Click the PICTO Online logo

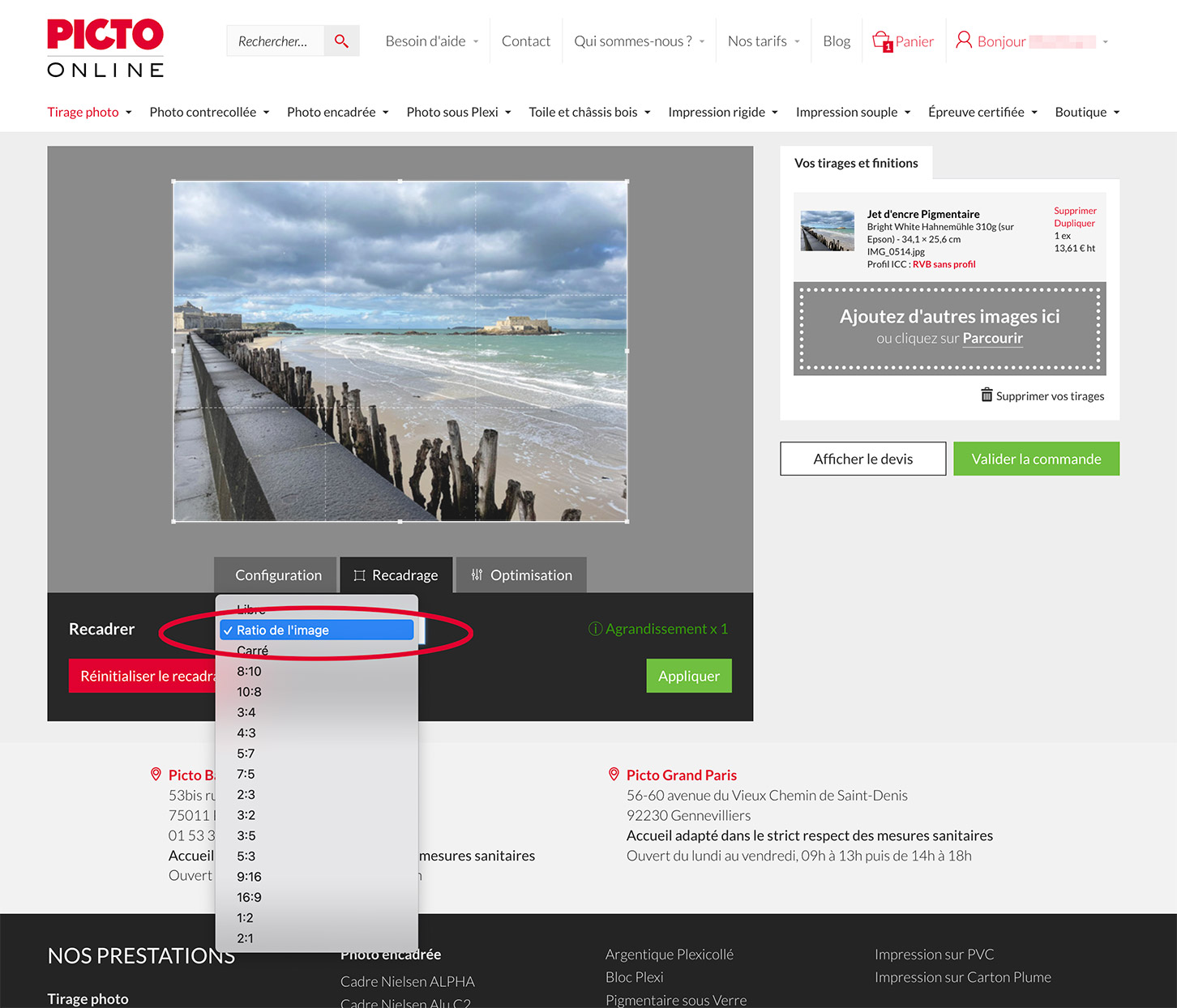(105, 49)
